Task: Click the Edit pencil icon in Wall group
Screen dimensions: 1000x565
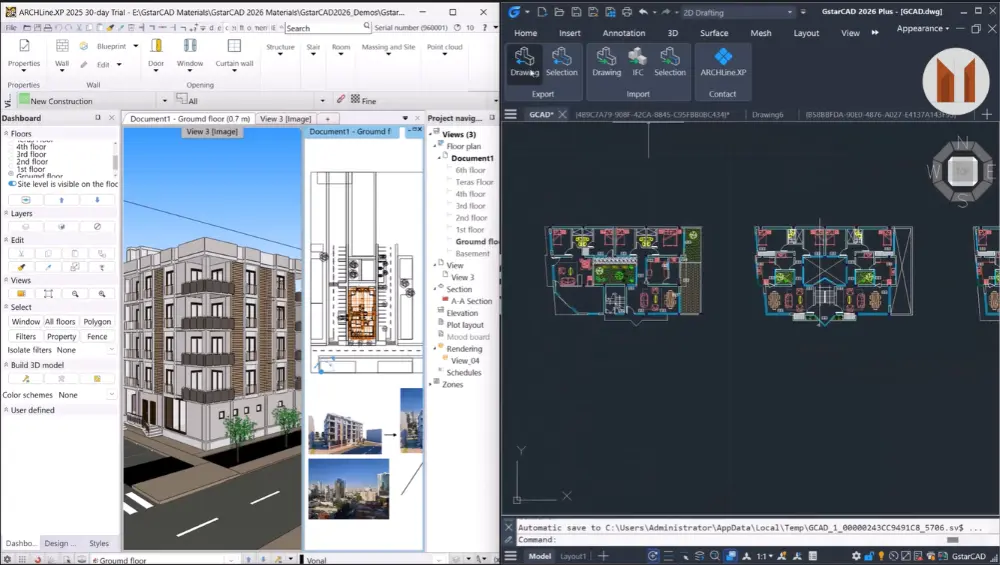Action: (x=84, y=64)
